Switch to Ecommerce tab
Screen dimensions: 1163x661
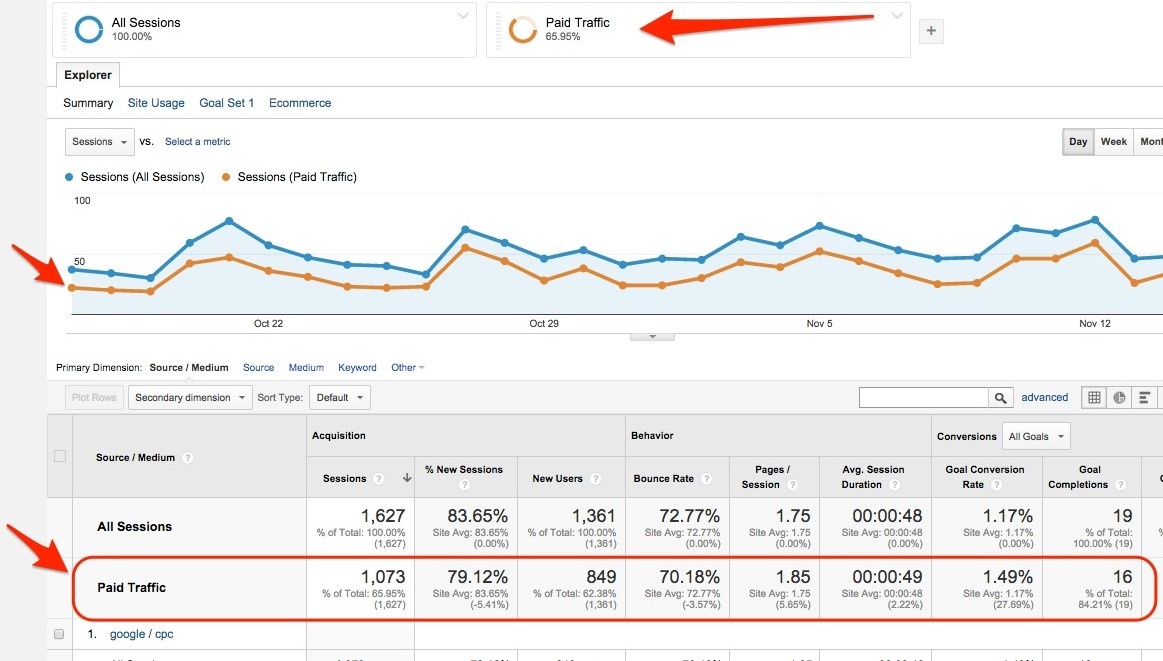click(x=300, y=103)
